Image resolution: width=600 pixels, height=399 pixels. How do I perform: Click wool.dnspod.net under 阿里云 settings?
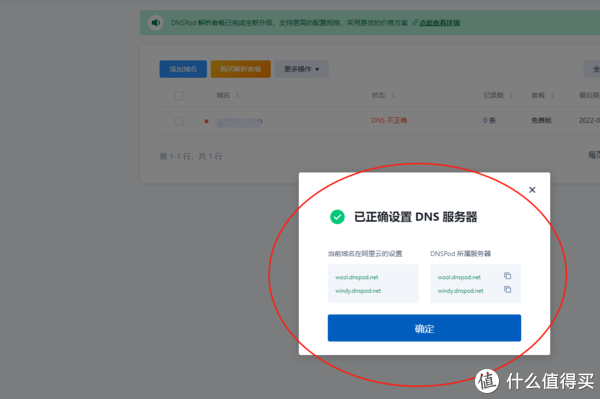(x=357, y=277)
